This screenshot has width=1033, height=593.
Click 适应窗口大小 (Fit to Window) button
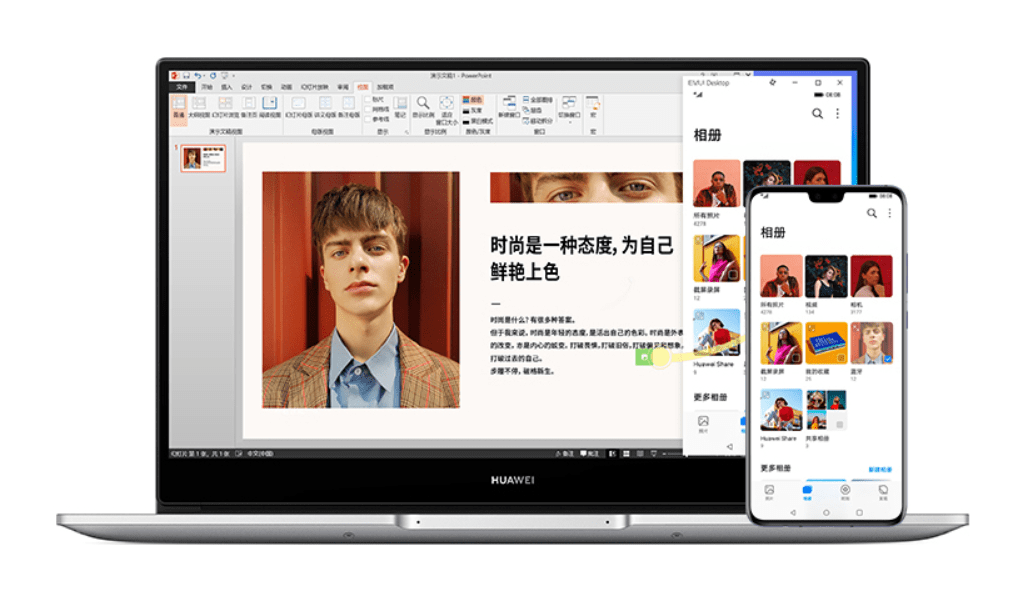[x=447, y=103]
